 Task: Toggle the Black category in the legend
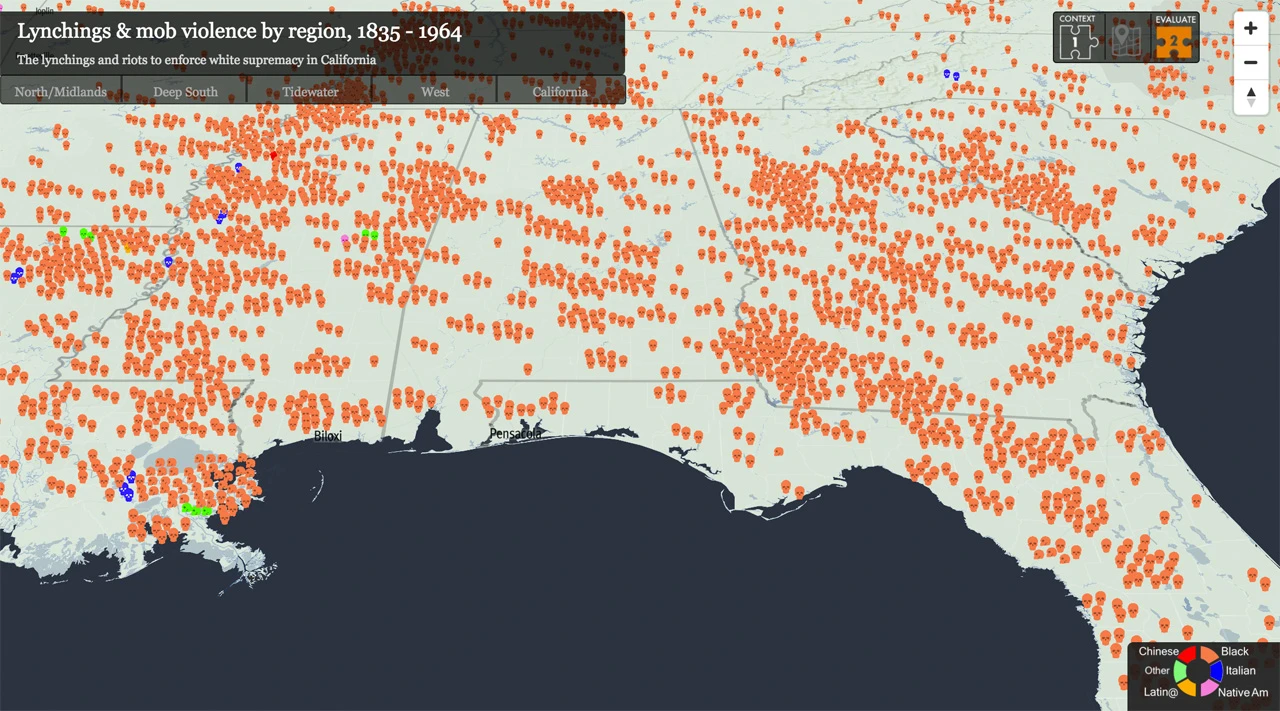click(1235, 651)
